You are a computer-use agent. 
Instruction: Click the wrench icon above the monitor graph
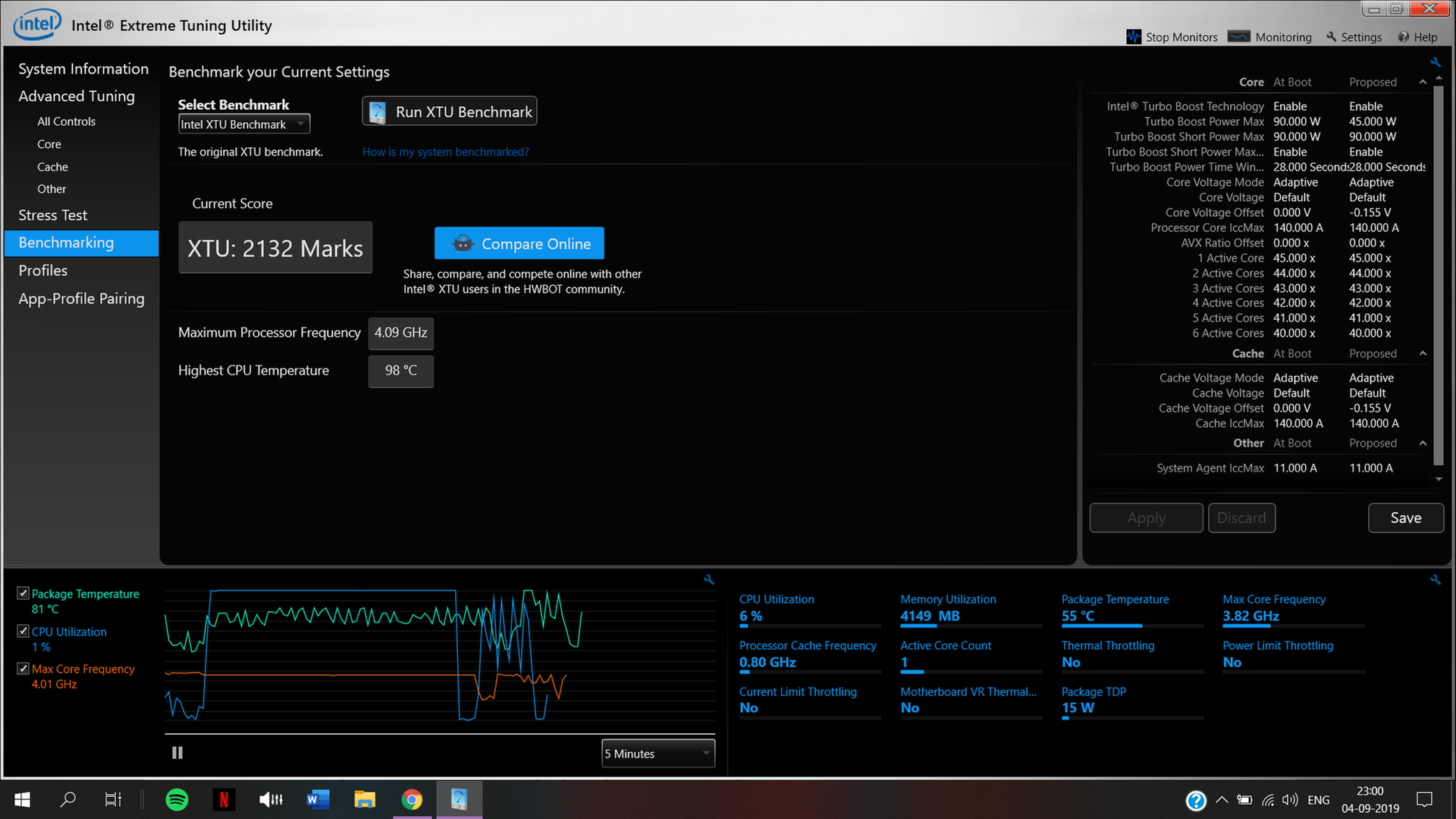click(x=709, y=579)
